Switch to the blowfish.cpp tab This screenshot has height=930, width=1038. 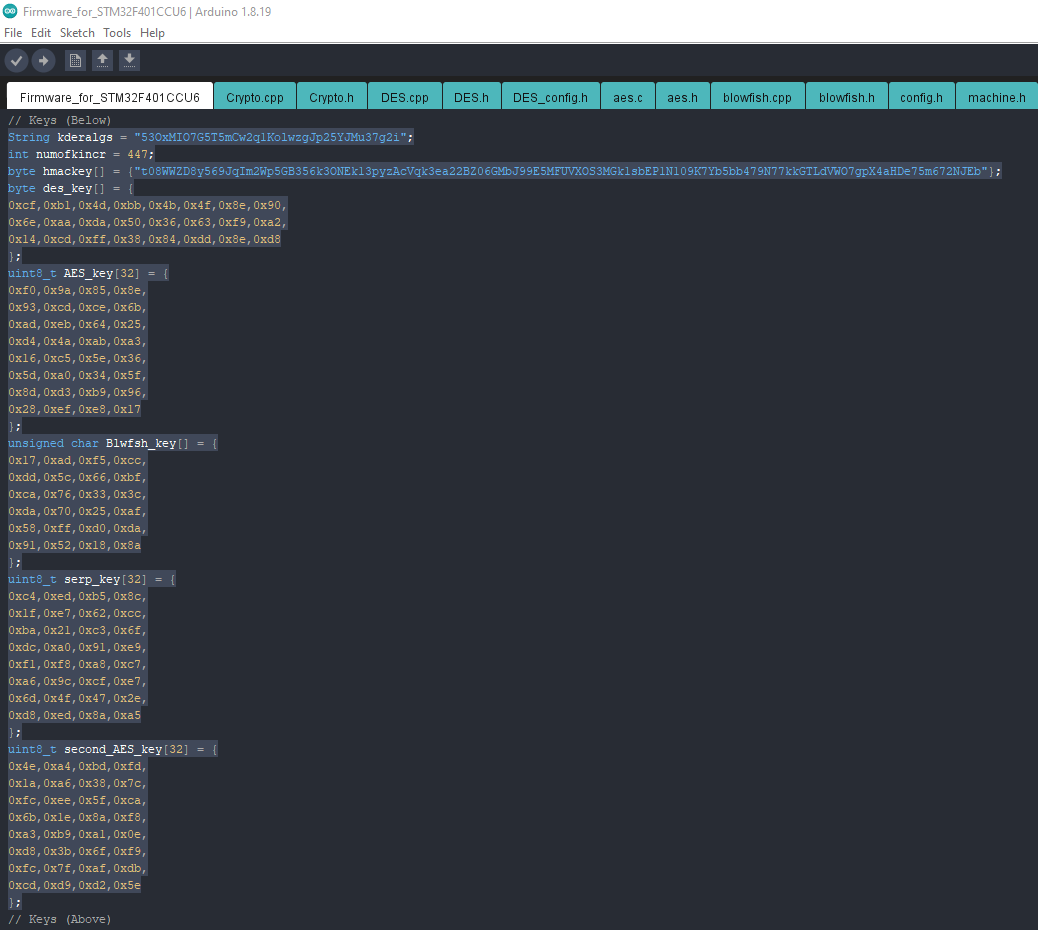coord(757,97)
